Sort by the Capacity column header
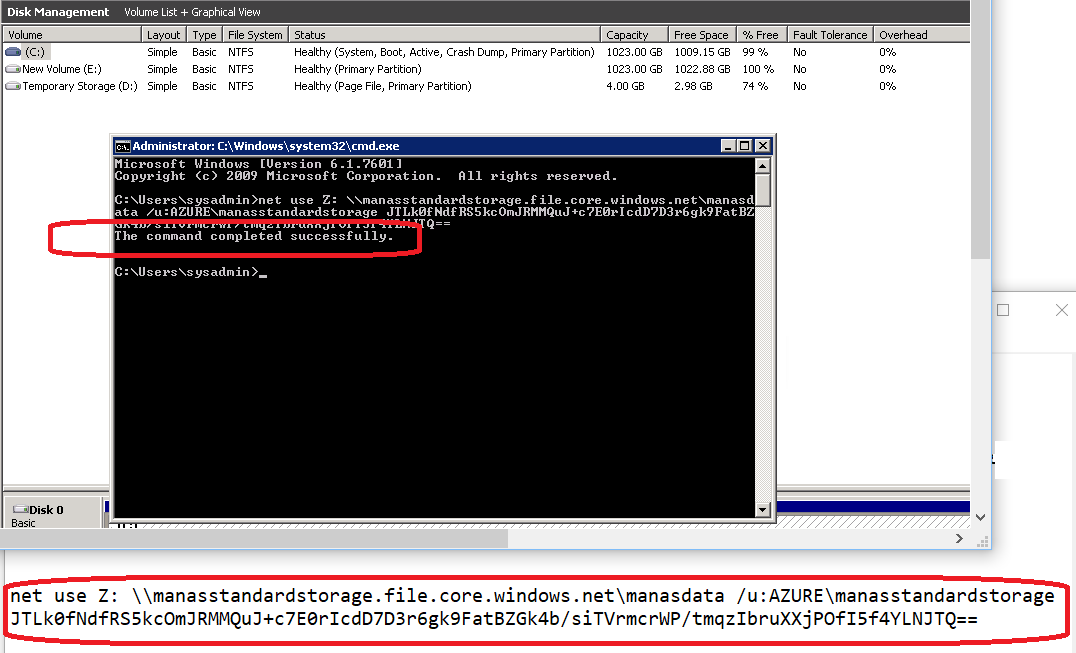 634,35
